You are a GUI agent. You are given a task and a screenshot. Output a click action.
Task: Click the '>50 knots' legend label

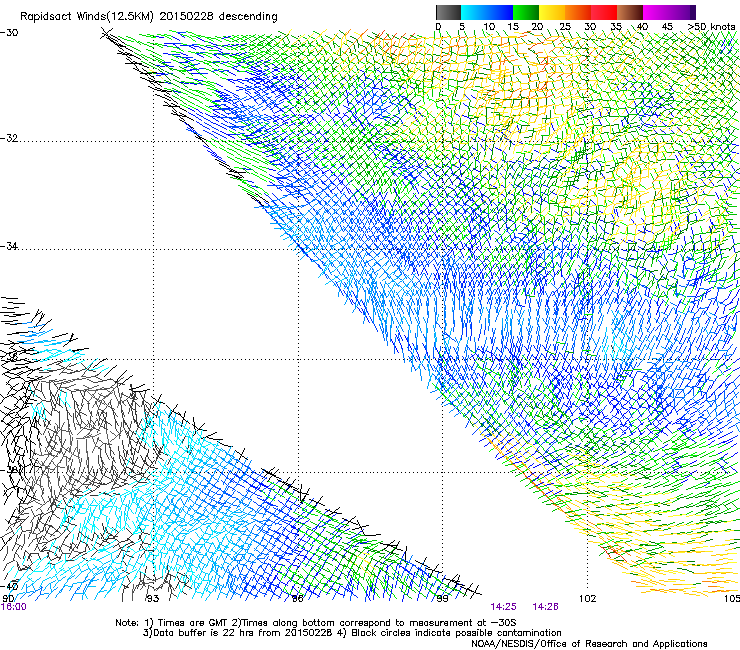711,27
